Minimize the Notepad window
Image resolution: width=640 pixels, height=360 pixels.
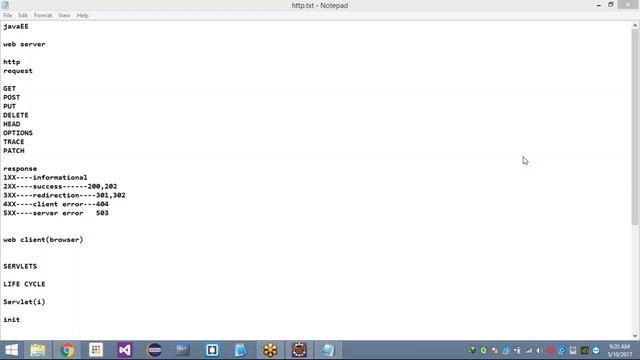click(x=598, y=5)
